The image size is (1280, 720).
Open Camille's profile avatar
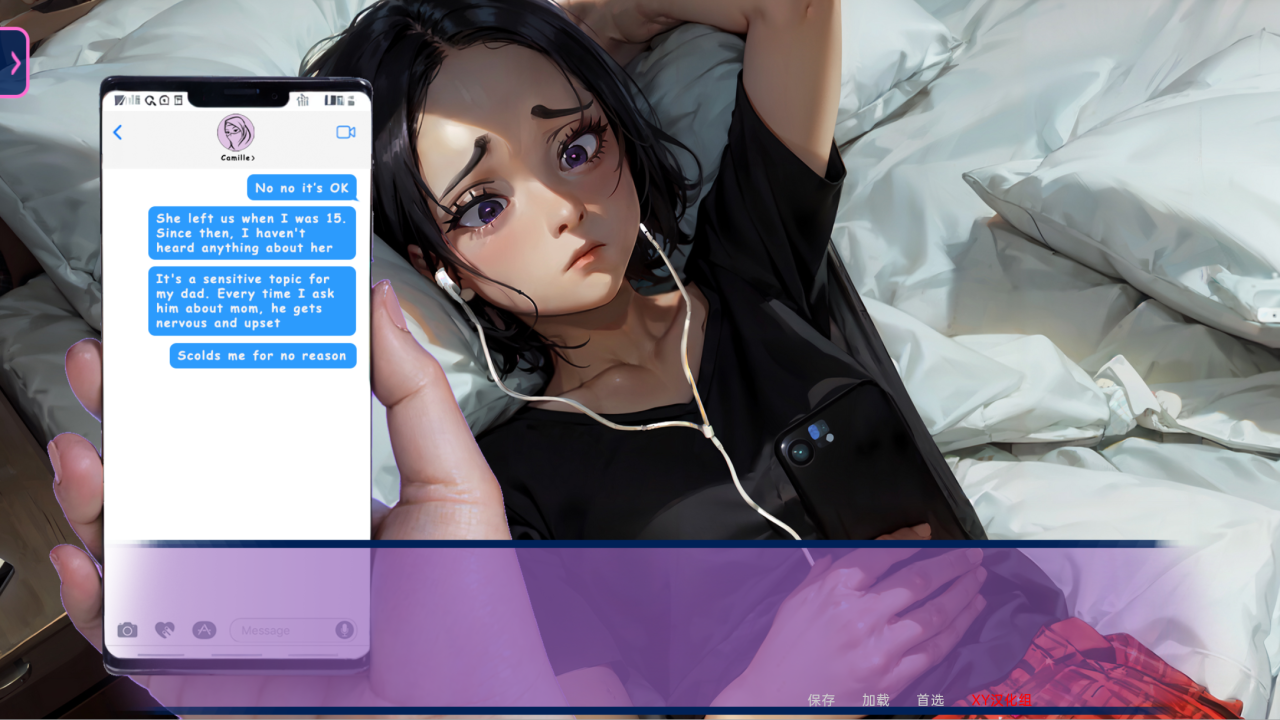click(236, 132)
